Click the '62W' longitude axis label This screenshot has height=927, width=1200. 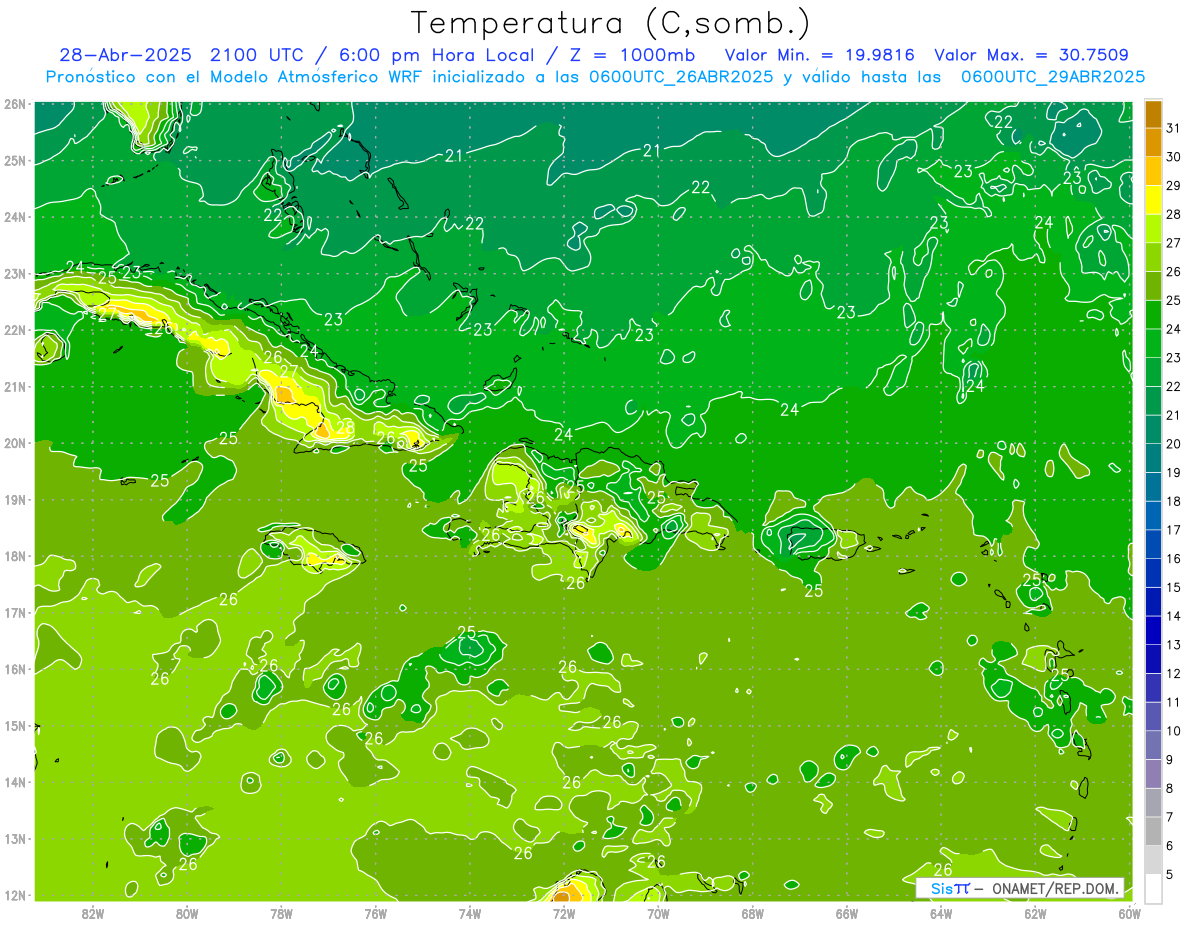coord(1035,913)
